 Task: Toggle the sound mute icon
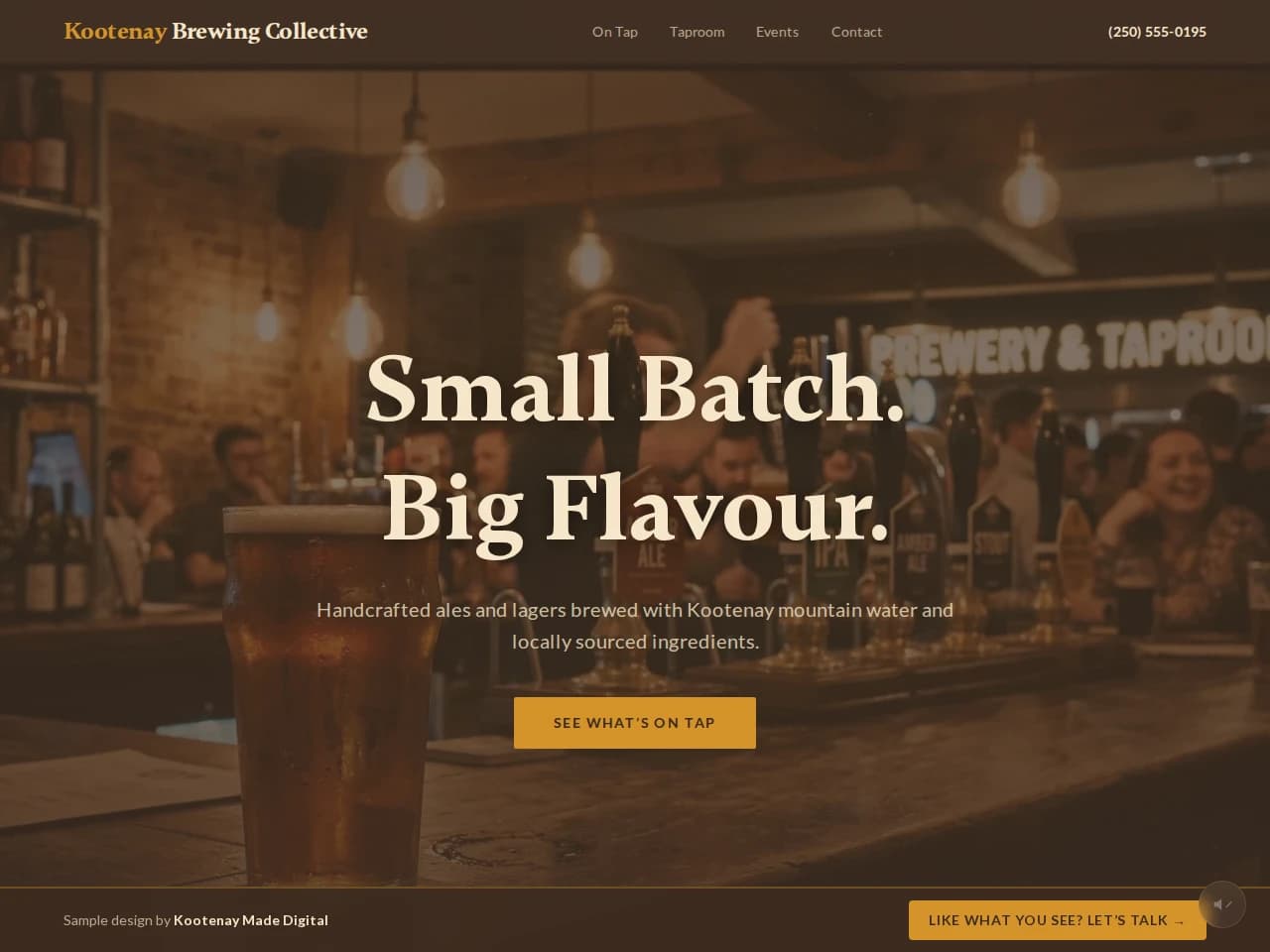tap(1222, 904)
